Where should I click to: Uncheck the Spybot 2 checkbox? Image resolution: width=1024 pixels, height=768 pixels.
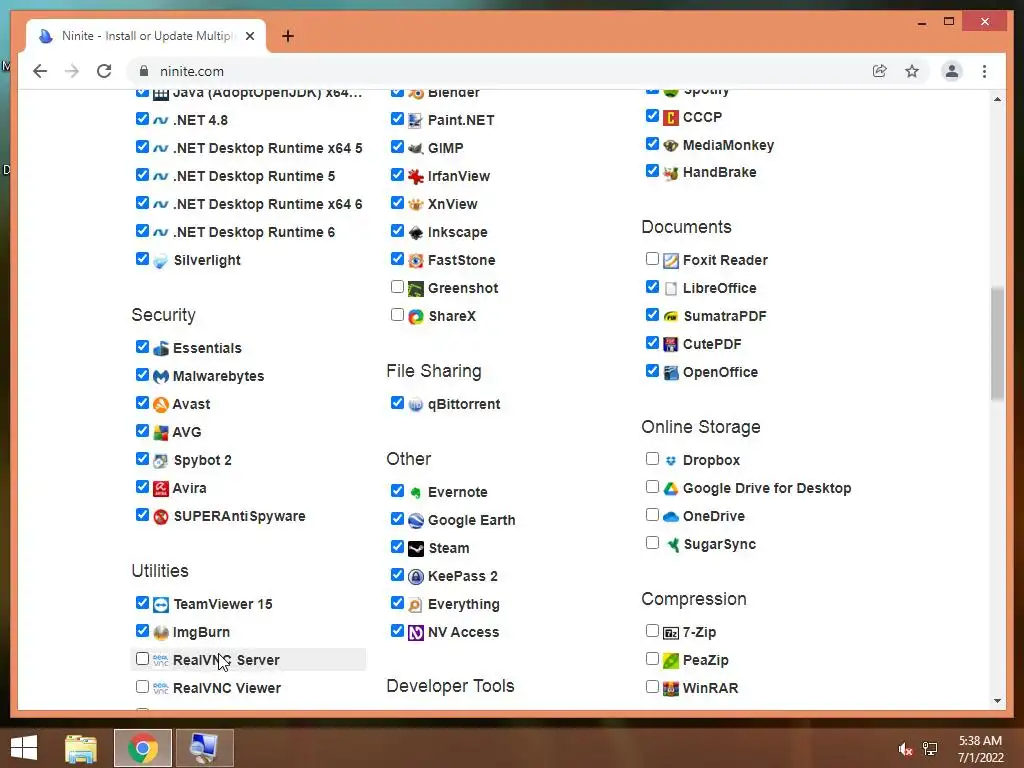pos(142,458)
